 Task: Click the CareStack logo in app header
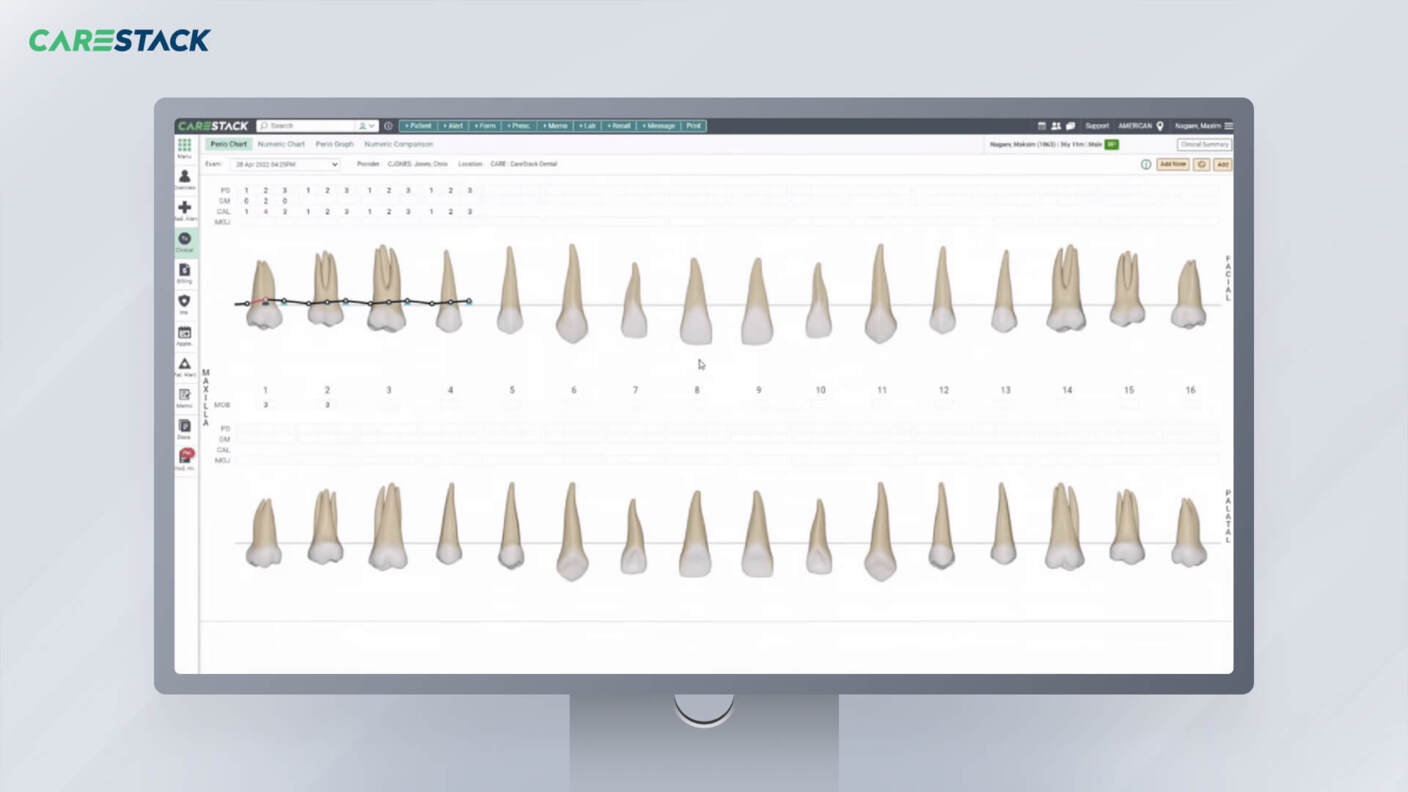[213, 126]
